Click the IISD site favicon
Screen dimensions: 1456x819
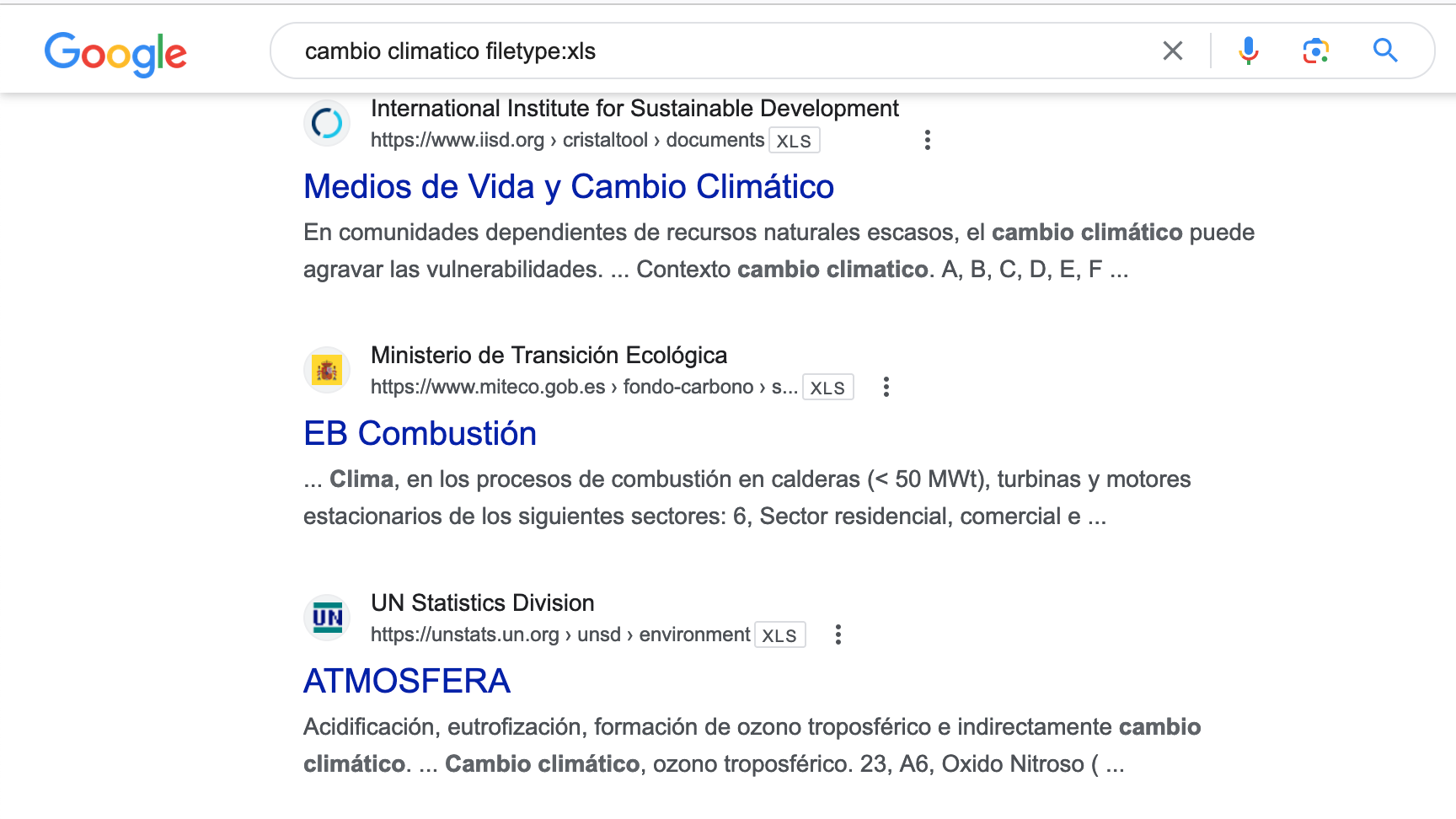tap(327, 124)
